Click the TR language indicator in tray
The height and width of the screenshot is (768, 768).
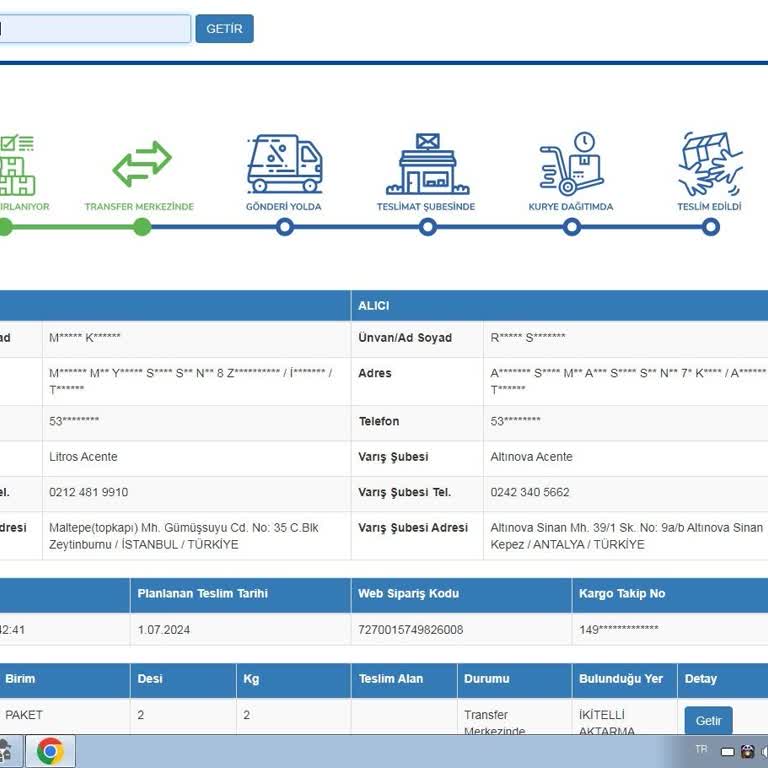pos(701,749)
